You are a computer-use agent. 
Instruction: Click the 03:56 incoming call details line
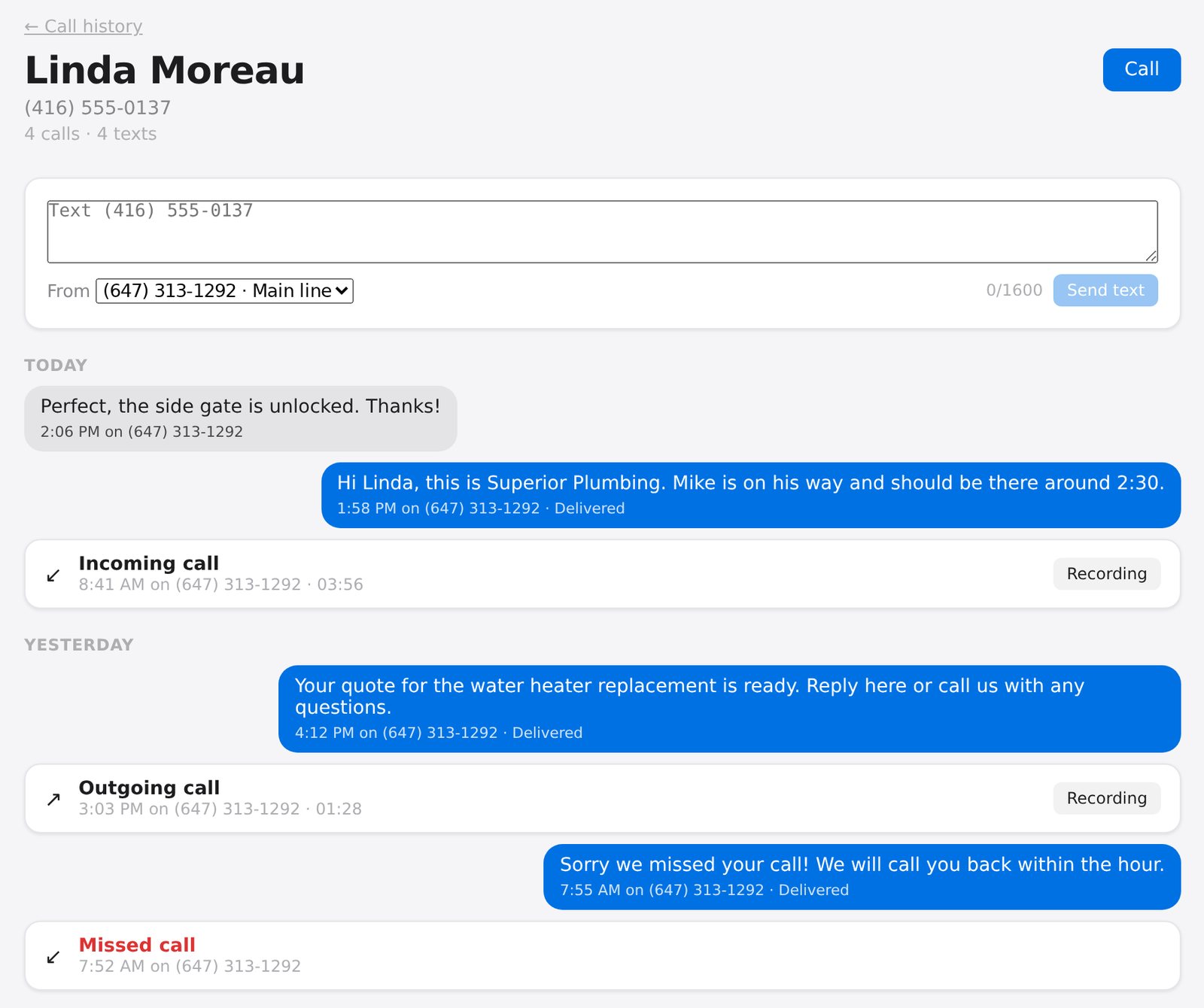click(221, 584)
